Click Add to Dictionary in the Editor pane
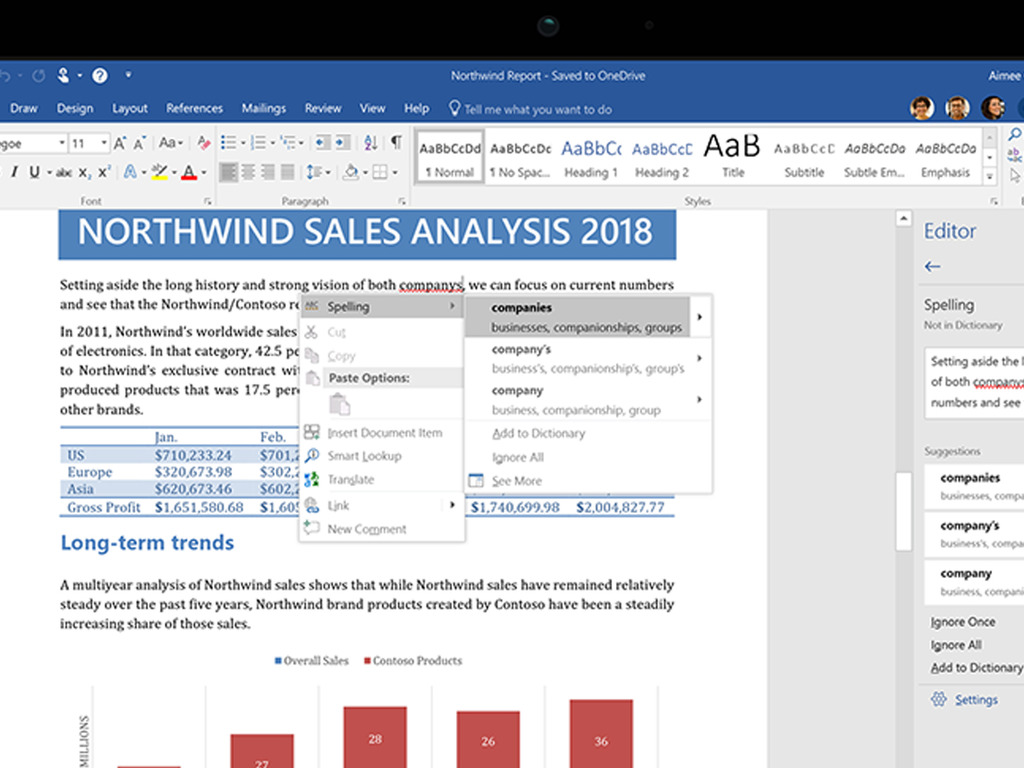 pos(976,667)
